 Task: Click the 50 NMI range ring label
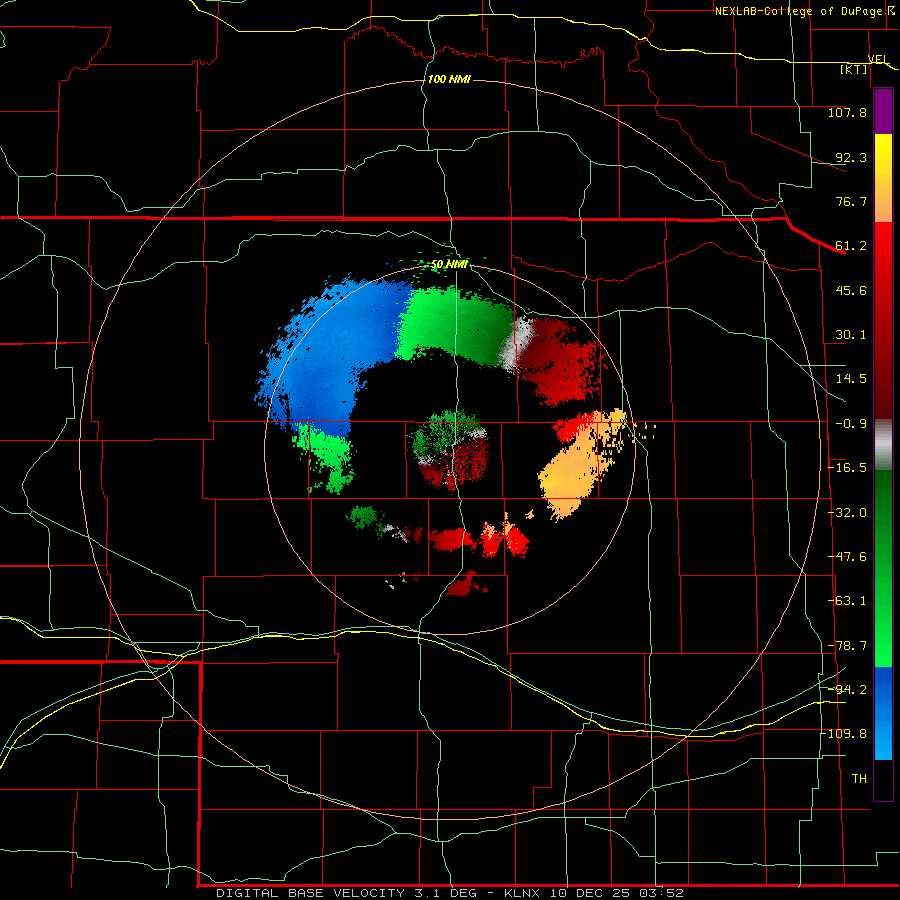[x=449, y=265]
